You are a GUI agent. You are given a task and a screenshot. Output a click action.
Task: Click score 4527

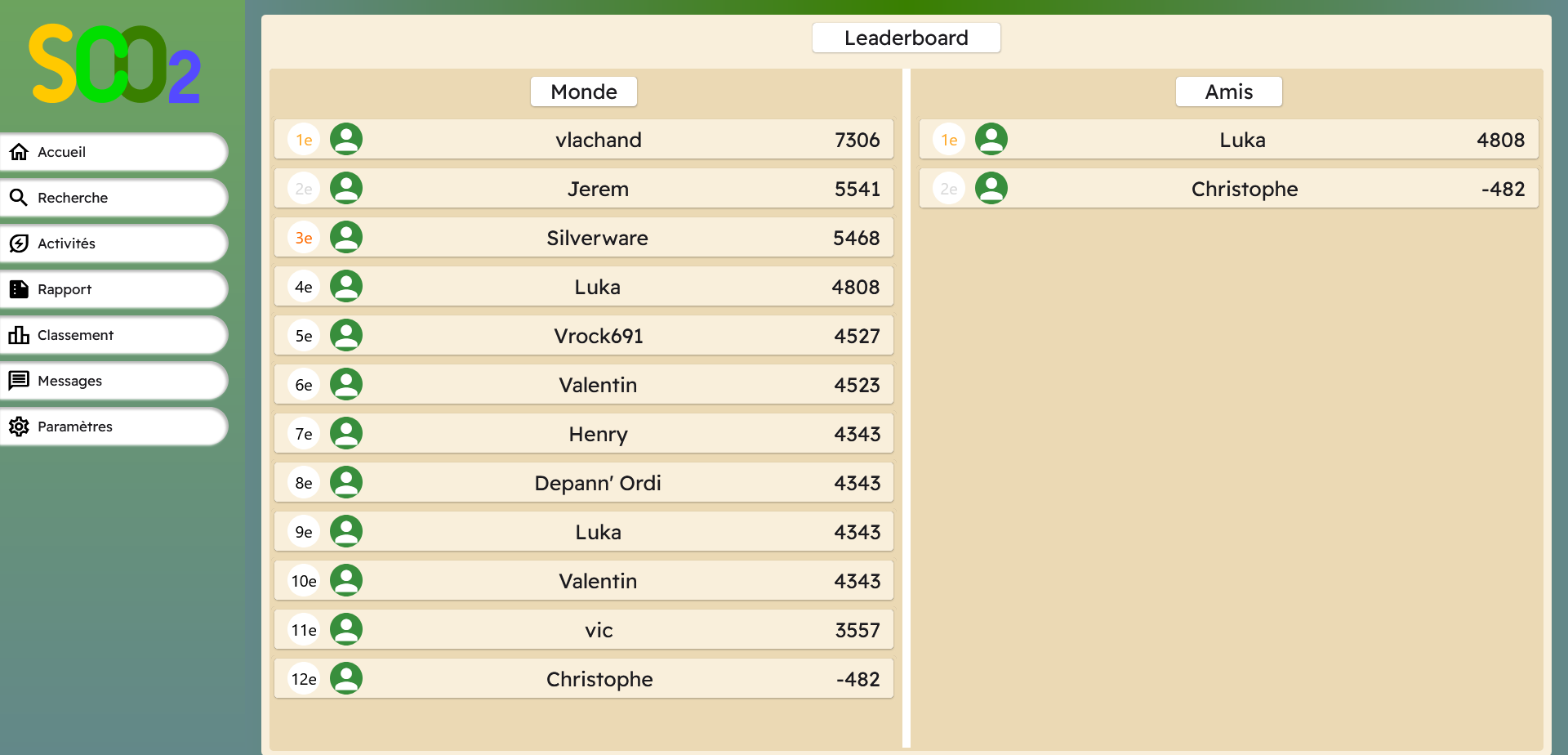coord(857,336)
